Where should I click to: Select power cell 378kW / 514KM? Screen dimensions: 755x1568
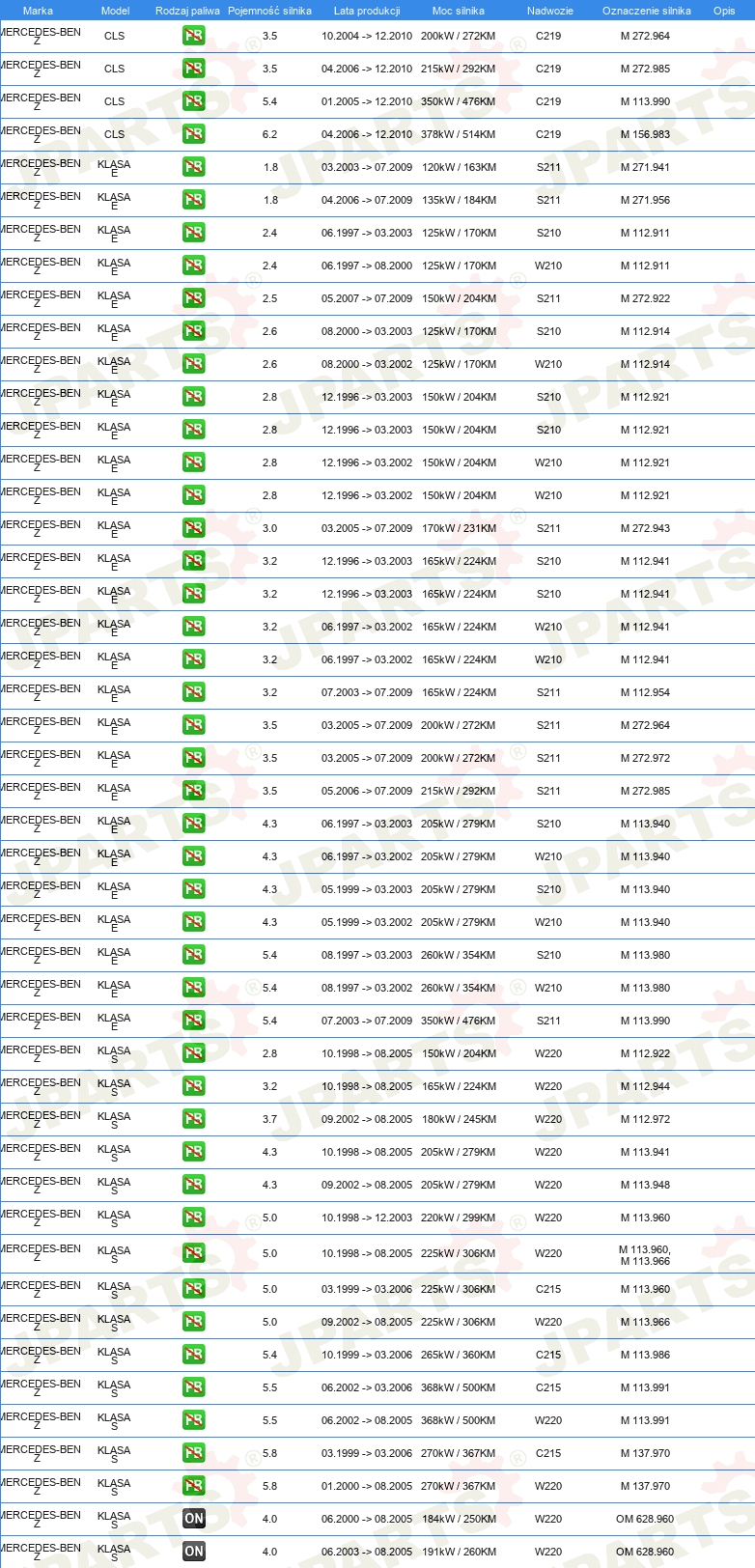click(x=459, y=135)
